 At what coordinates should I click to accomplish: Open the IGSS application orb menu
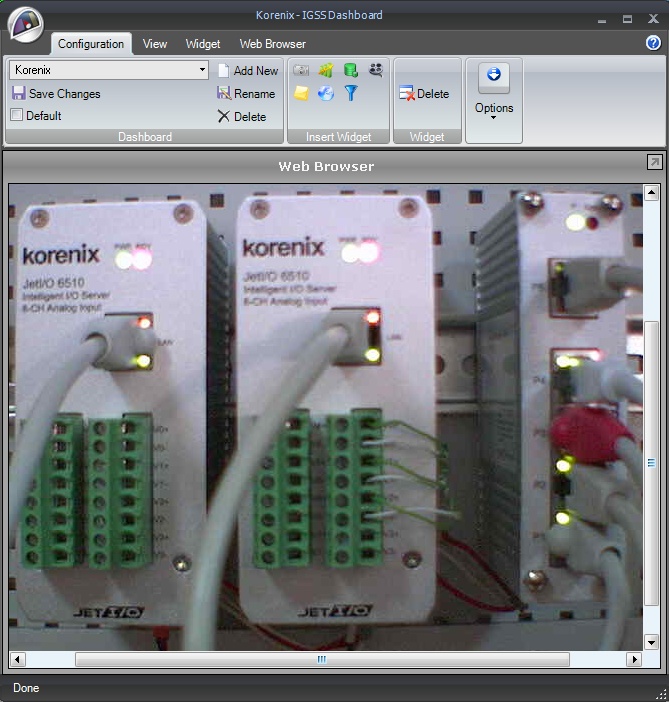click(26, 25)
